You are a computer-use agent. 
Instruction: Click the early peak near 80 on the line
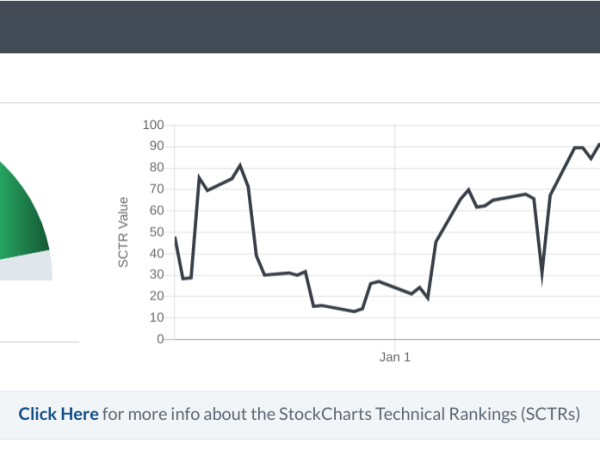pyautogui.click(x=240, y=165)
